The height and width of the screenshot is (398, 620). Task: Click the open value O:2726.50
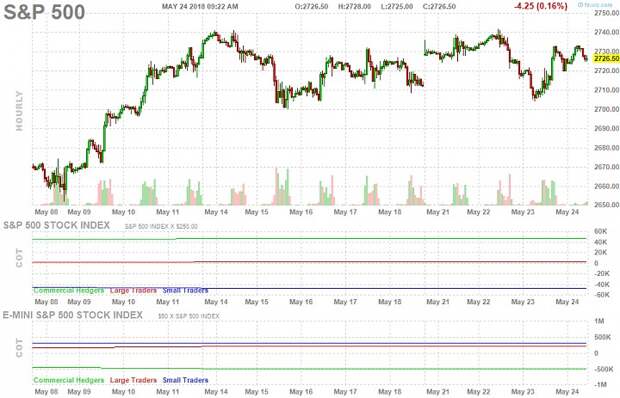coord(312,7)
